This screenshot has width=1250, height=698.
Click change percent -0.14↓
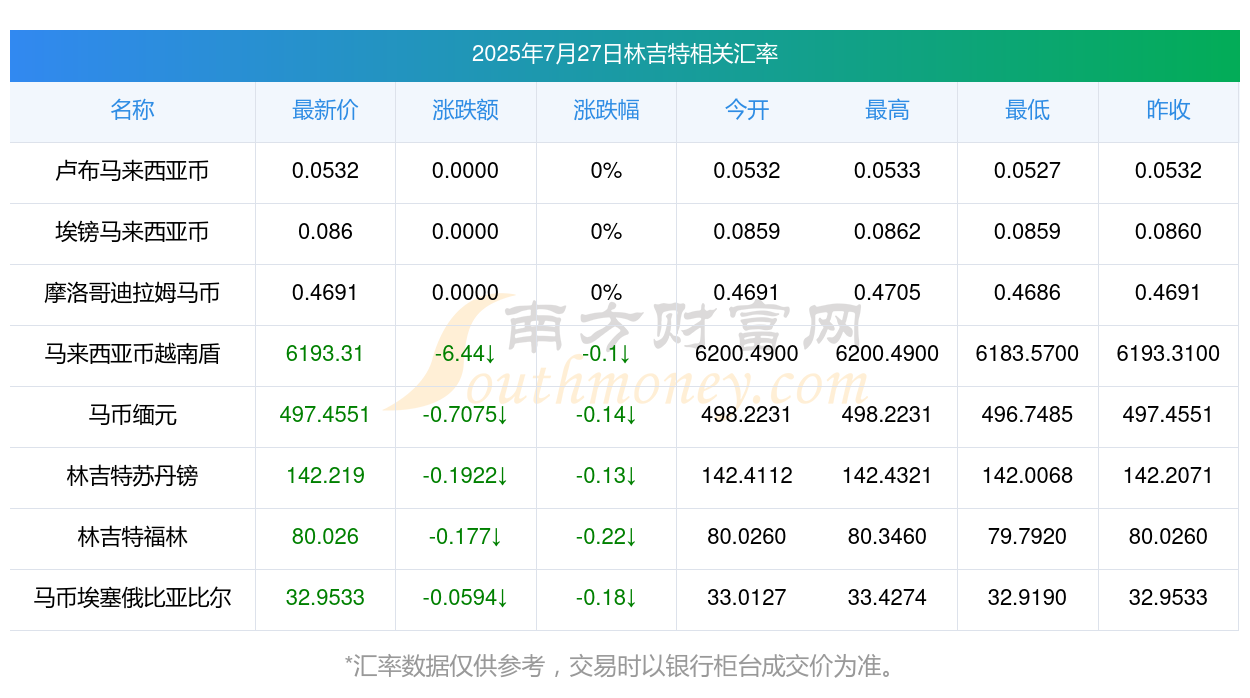tap(606, 415)
